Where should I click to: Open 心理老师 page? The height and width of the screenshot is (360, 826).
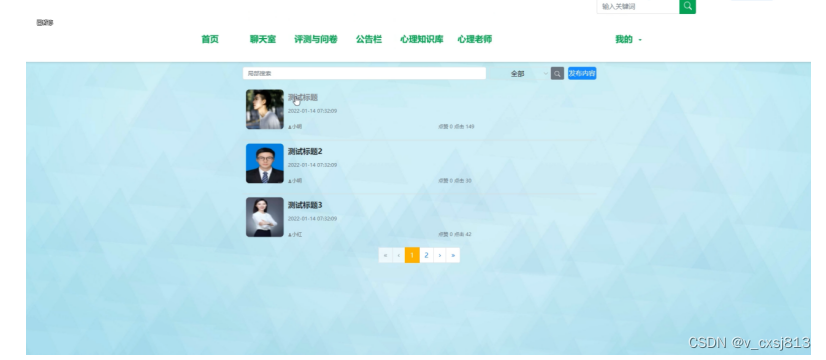(x=475, y=39)
